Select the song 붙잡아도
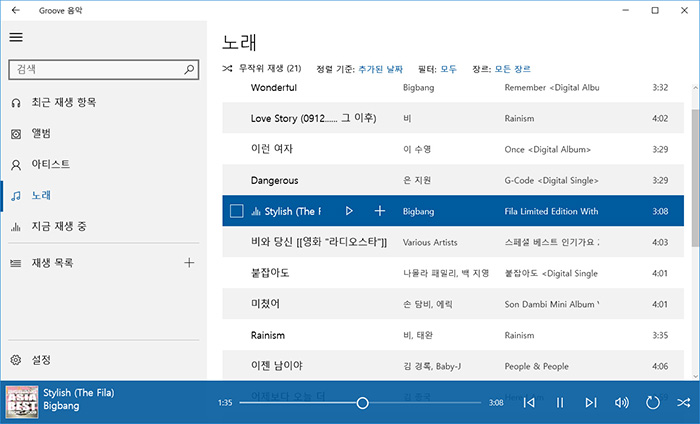 pos(270,273)
